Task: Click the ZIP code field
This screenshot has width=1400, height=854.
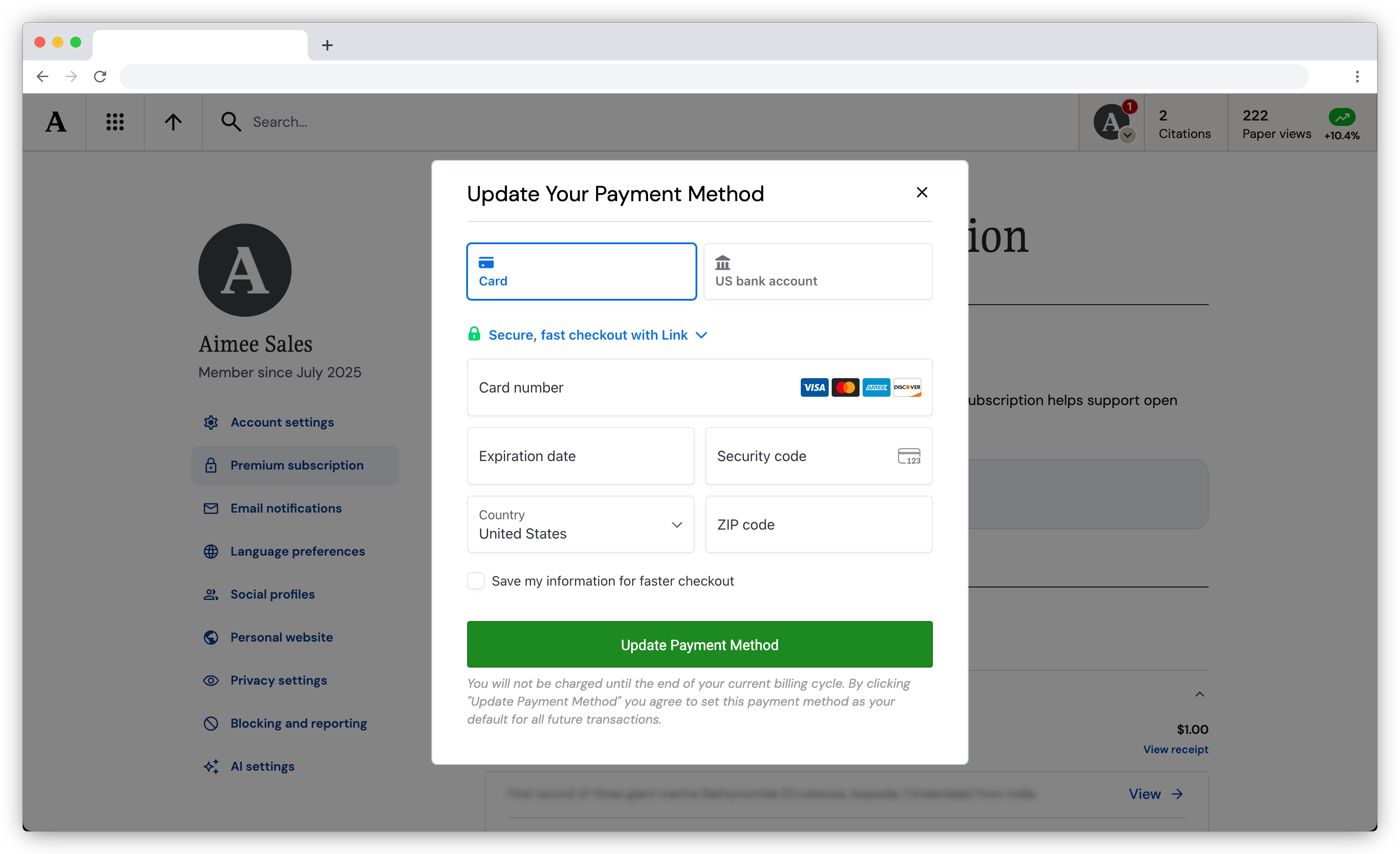Action: [x=819, y=524]
